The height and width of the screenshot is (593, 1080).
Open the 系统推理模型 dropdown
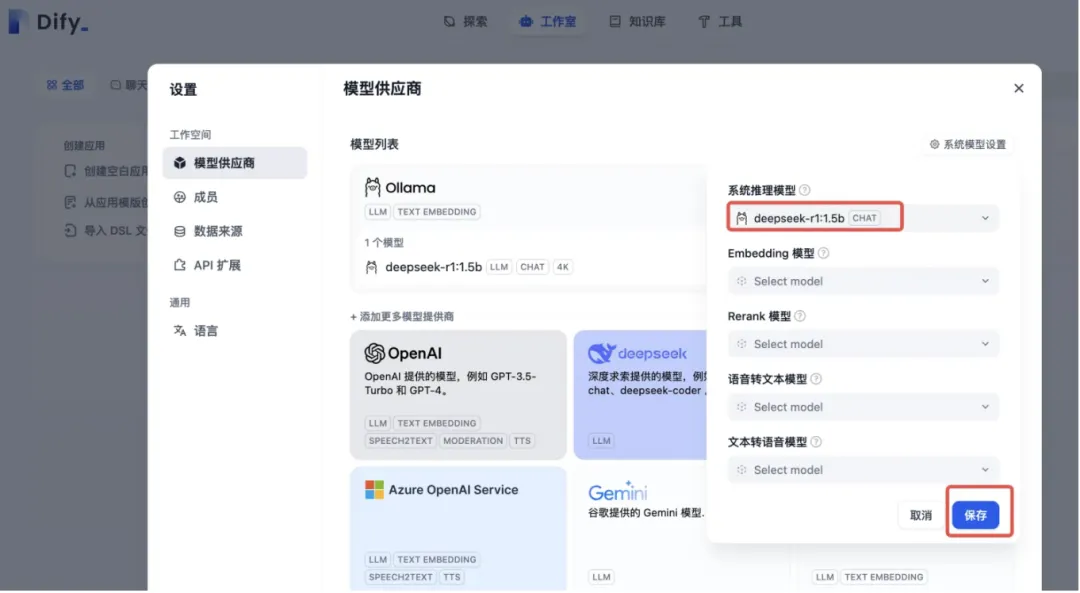(863, 218)
